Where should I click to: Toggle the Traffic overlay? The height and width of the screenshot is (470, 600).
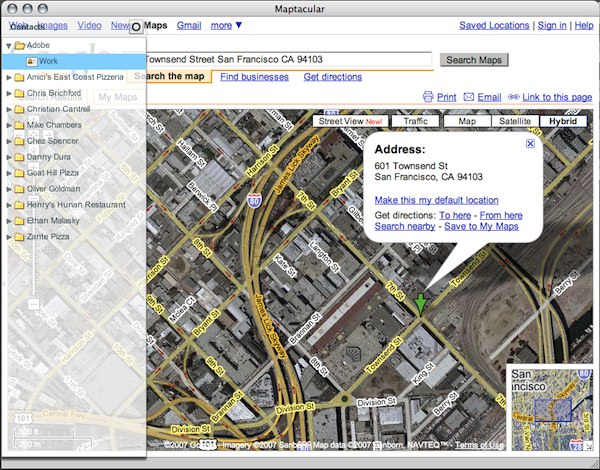[416, 121]
